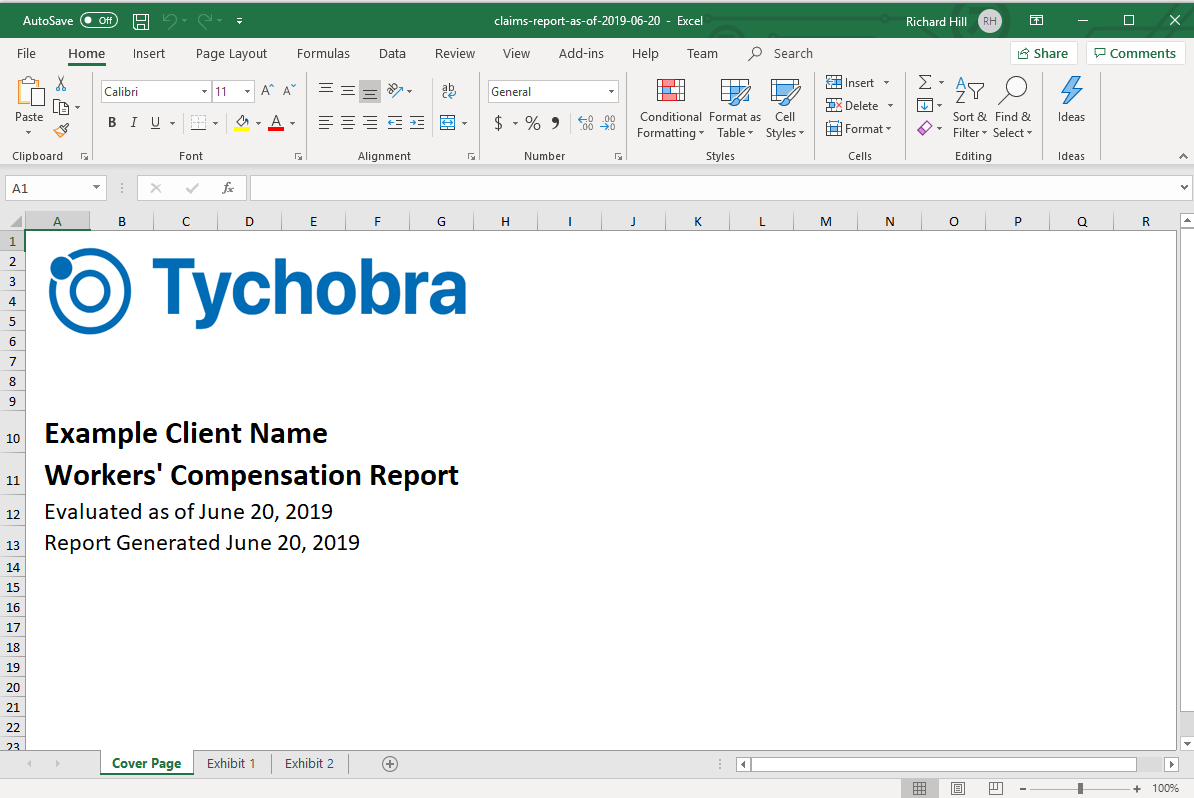Click the AutoSum sigma icon
1194x798 pixels.
pyautogui.click(x=924, y=82)
